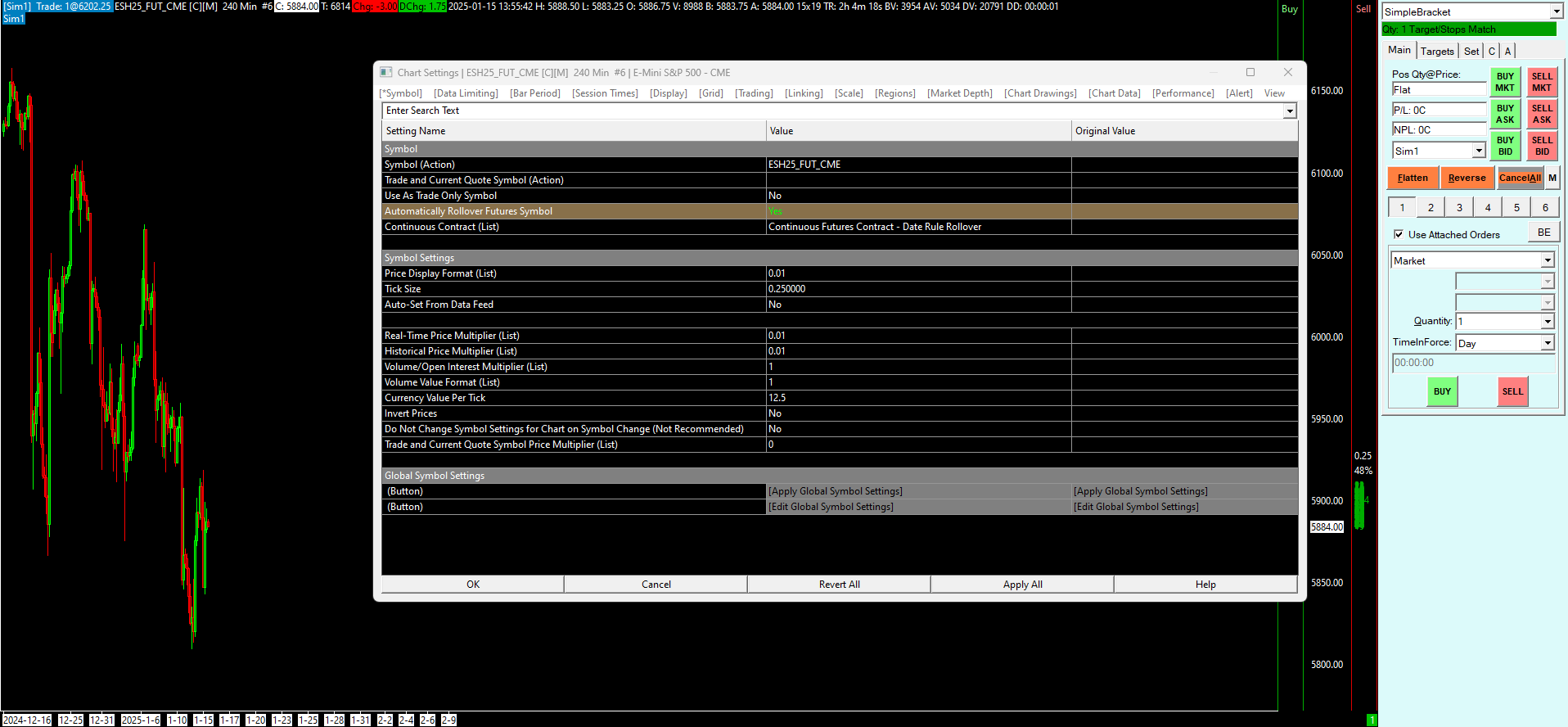1568x727 pixels.
Task: Open the Quantity dropdown in trade window
Action: pos(1547,322)
